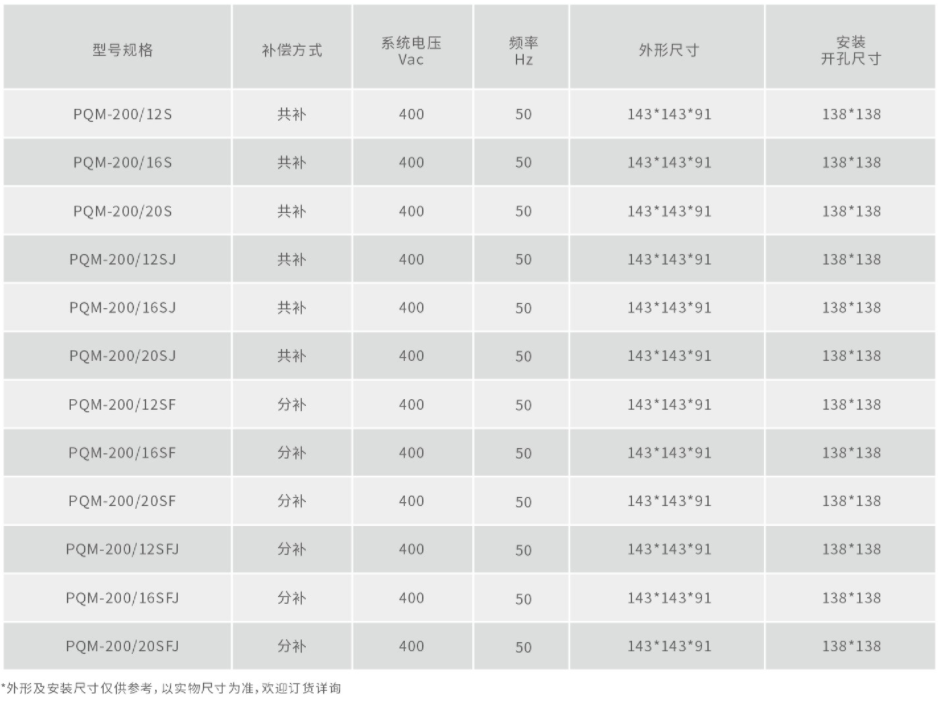The image size is (938, 707).
Task: Select the 外形尺寸 header cell
Action: [x=667, y=47]
